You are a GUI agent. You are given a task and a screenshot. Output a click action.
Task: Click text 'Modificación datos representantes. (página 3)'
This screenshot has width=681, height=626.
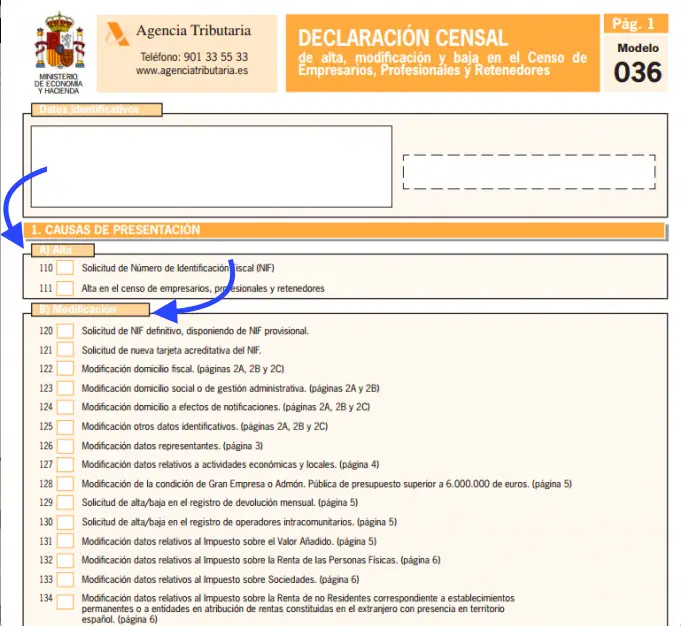point(172,446)
